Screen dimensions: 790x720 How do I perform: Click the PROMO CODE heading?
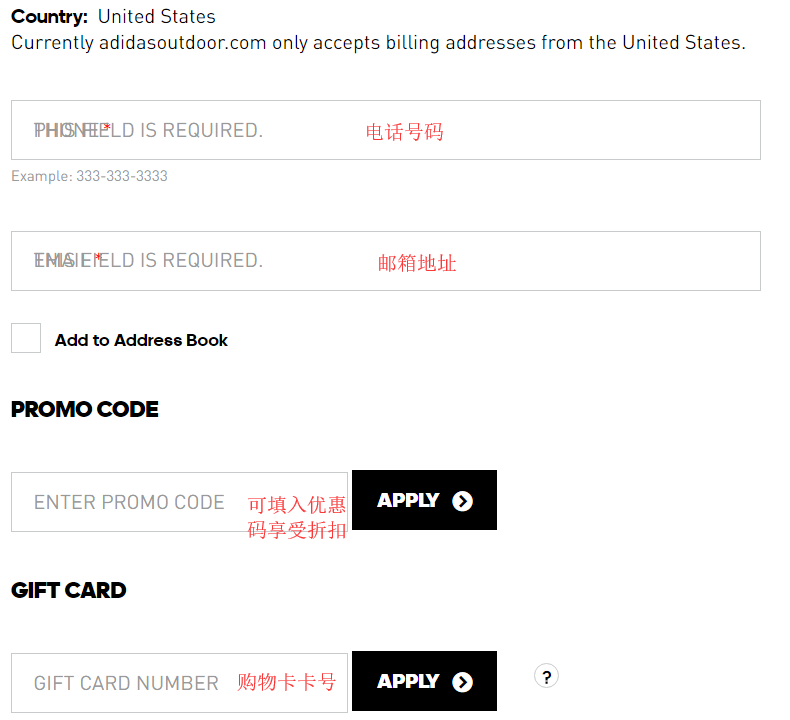point(85,409)
